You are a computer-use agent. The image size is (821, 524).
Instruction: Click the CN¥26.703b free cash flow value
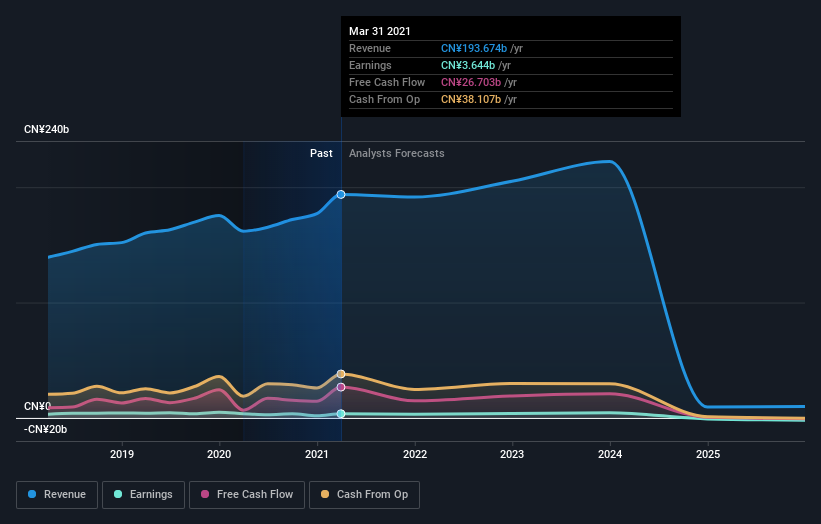coord(471,82)
